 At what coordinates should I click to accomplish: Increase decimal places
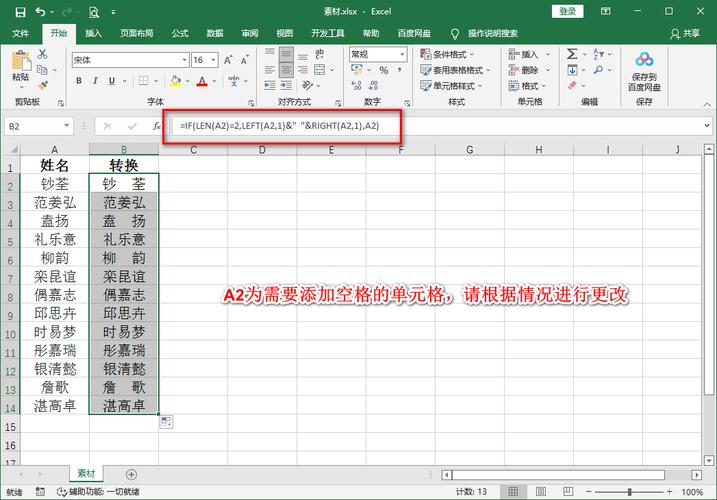[356, 85]
